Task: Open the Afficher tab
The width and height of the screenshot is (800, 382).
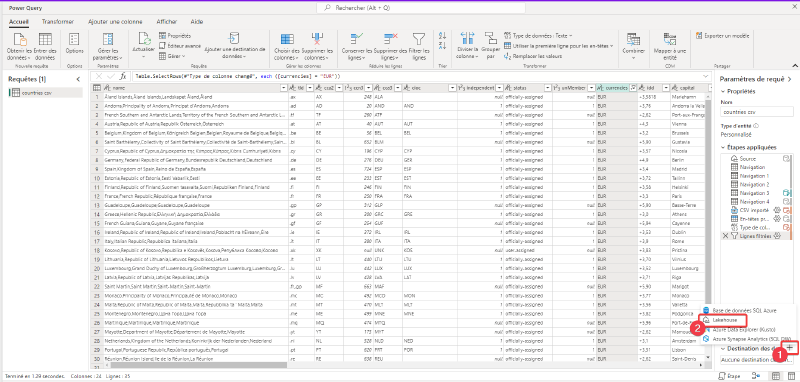Action: [167, 22]
